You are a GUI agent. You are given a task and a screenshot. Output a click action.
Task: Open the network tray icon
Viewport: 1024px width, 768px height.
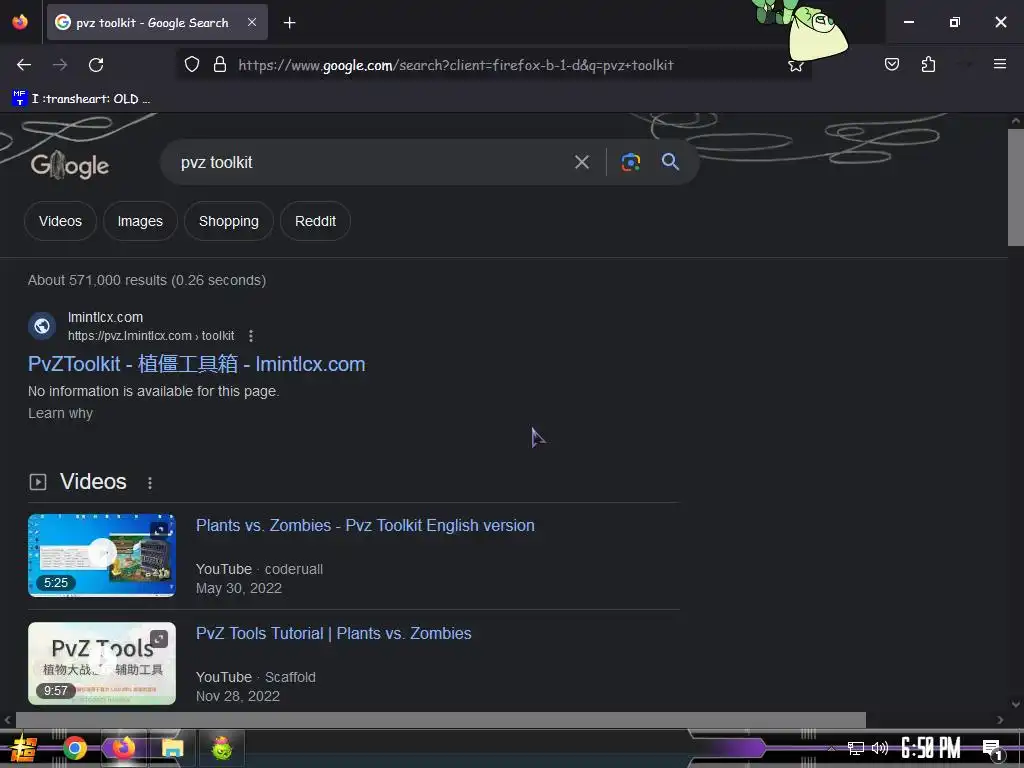coord(855,748)
